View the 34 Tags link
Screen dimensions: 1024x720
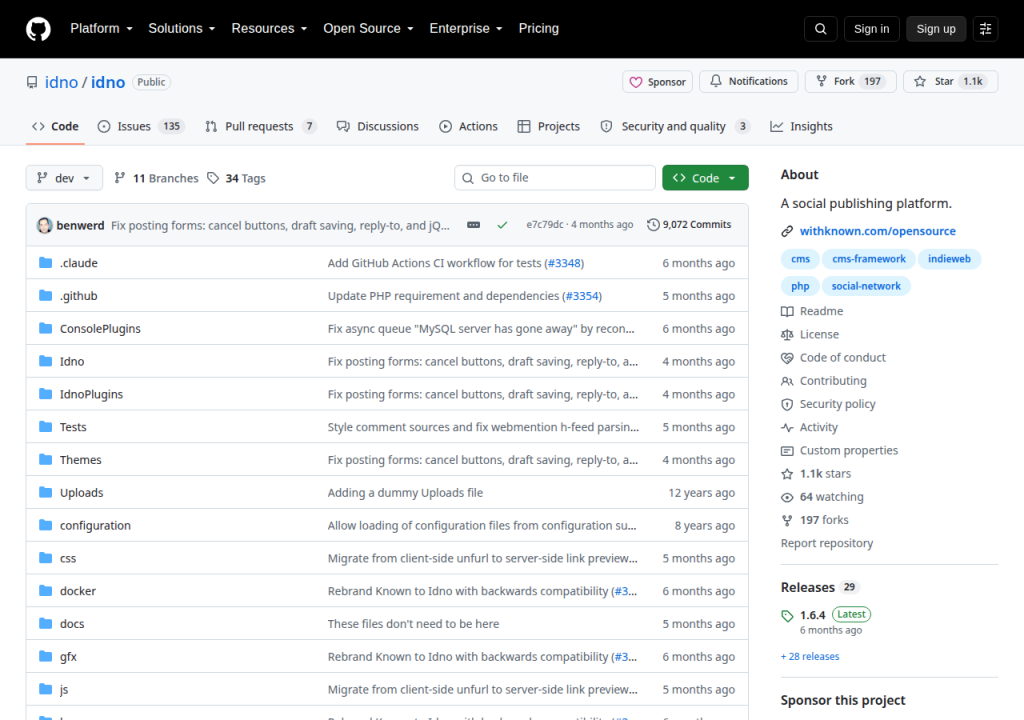pos(236,178)
